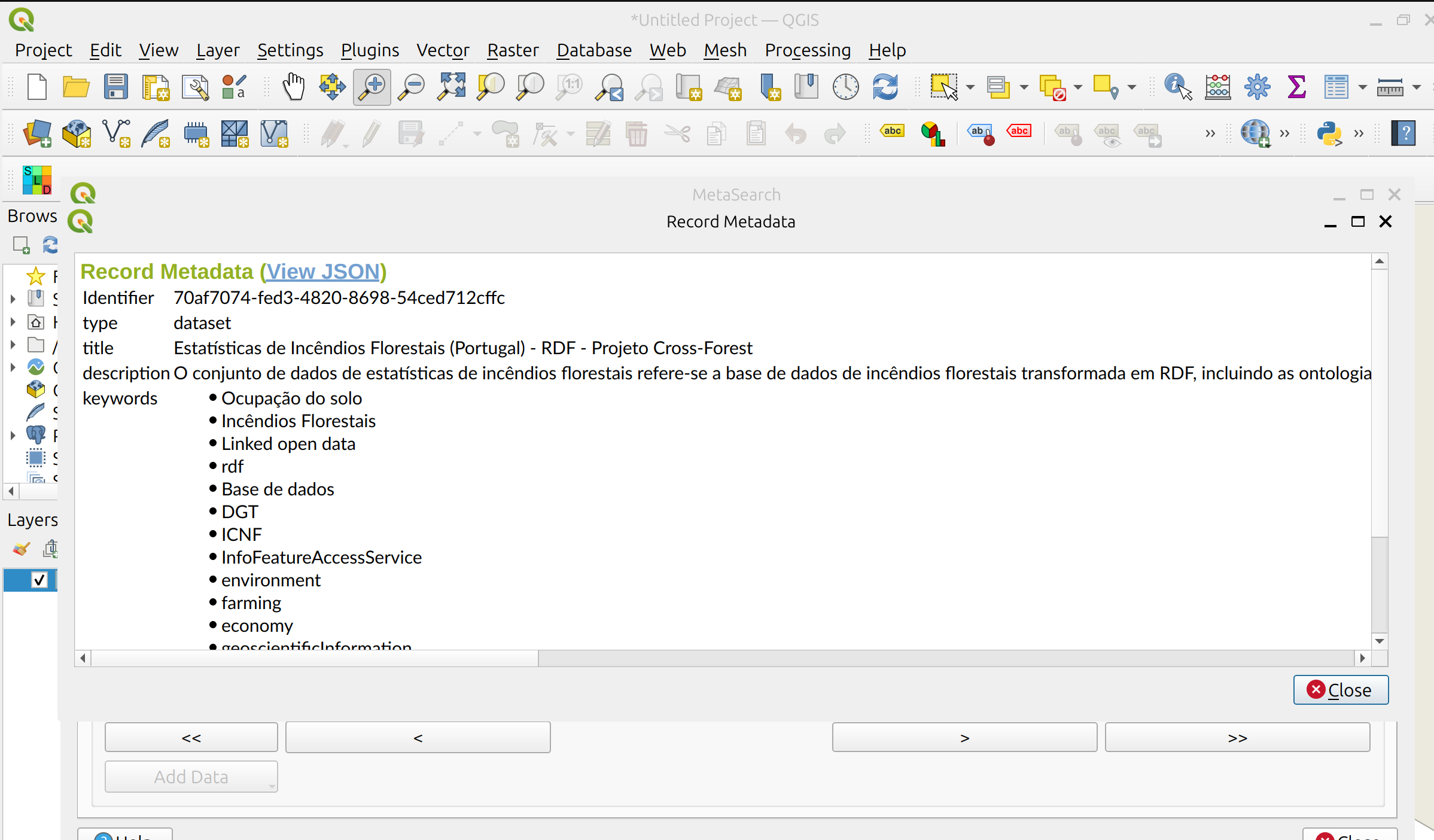1434x840 pixels.
Task: Refresh the map canvas
Action: pos(885,87)
